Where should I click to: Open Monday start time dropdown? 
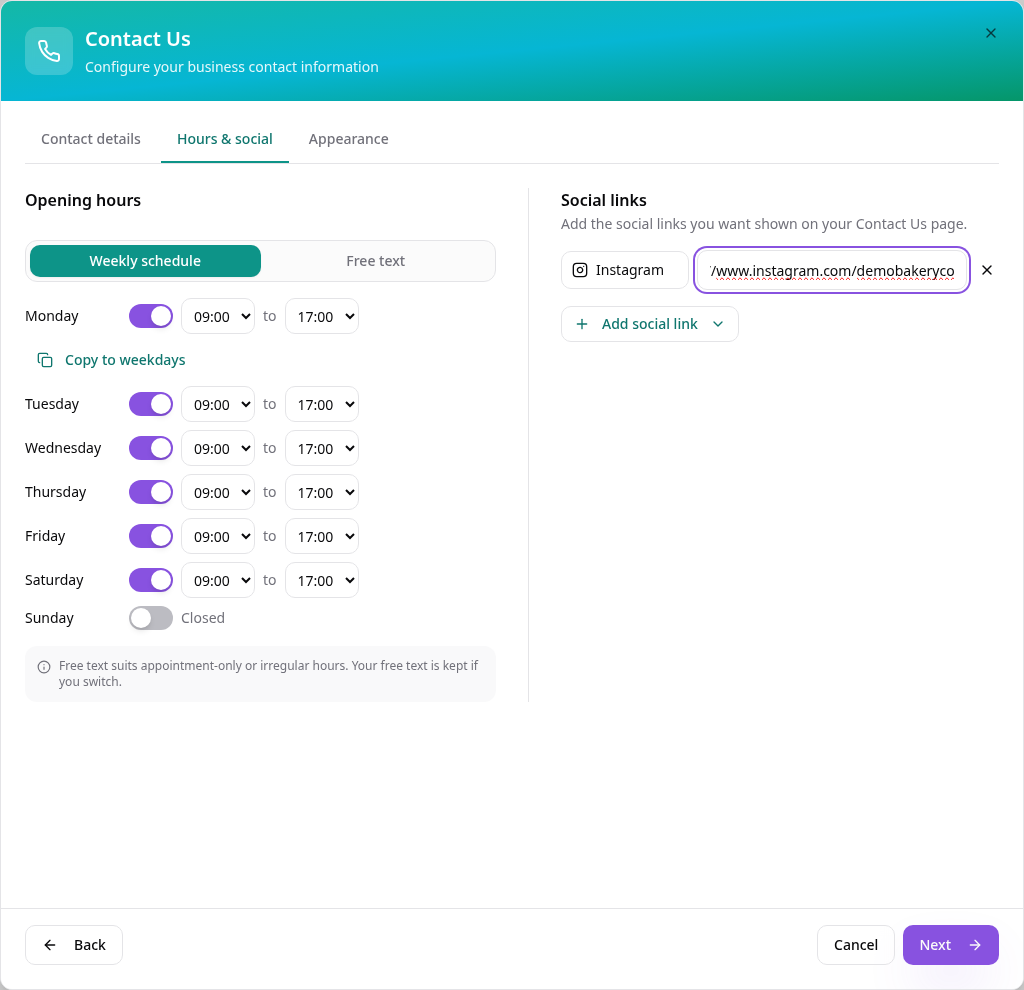click(218, 316)
